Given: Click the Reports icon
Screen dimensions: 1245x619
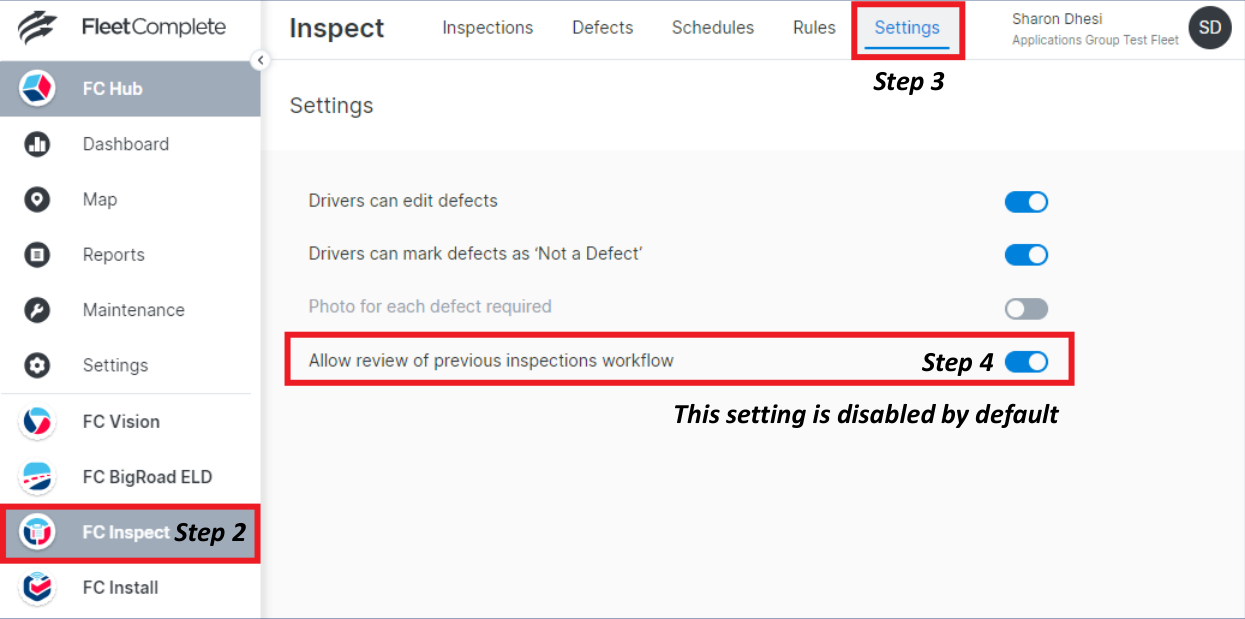Looking at the screenshot, I should click(36, 254).
